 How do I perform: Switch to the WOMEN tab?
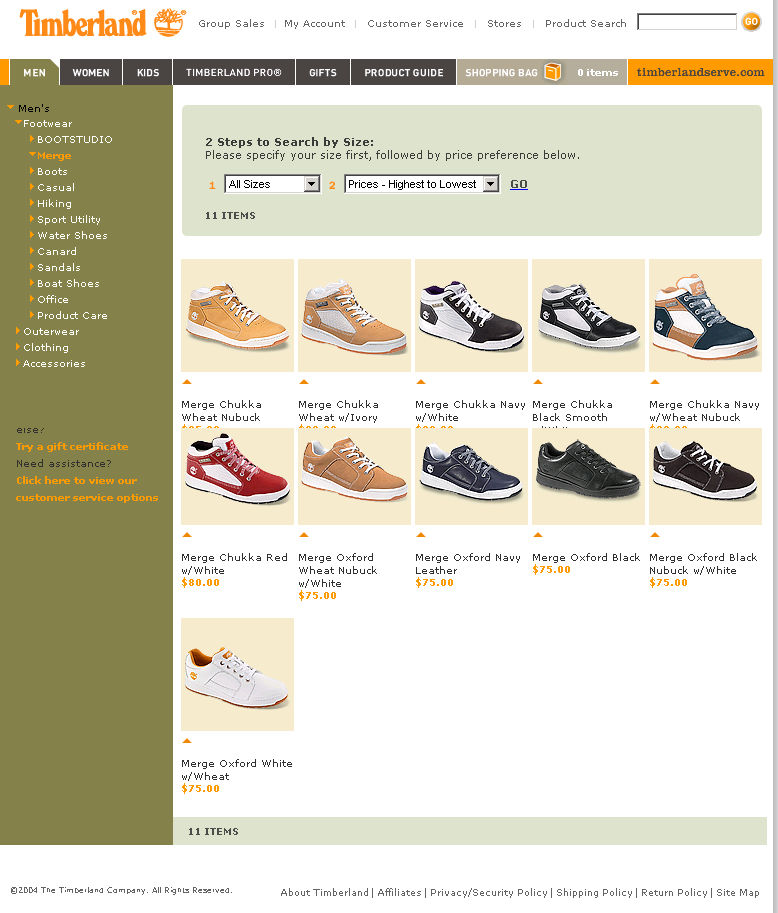pyautogui.click(x=91, y=72)
